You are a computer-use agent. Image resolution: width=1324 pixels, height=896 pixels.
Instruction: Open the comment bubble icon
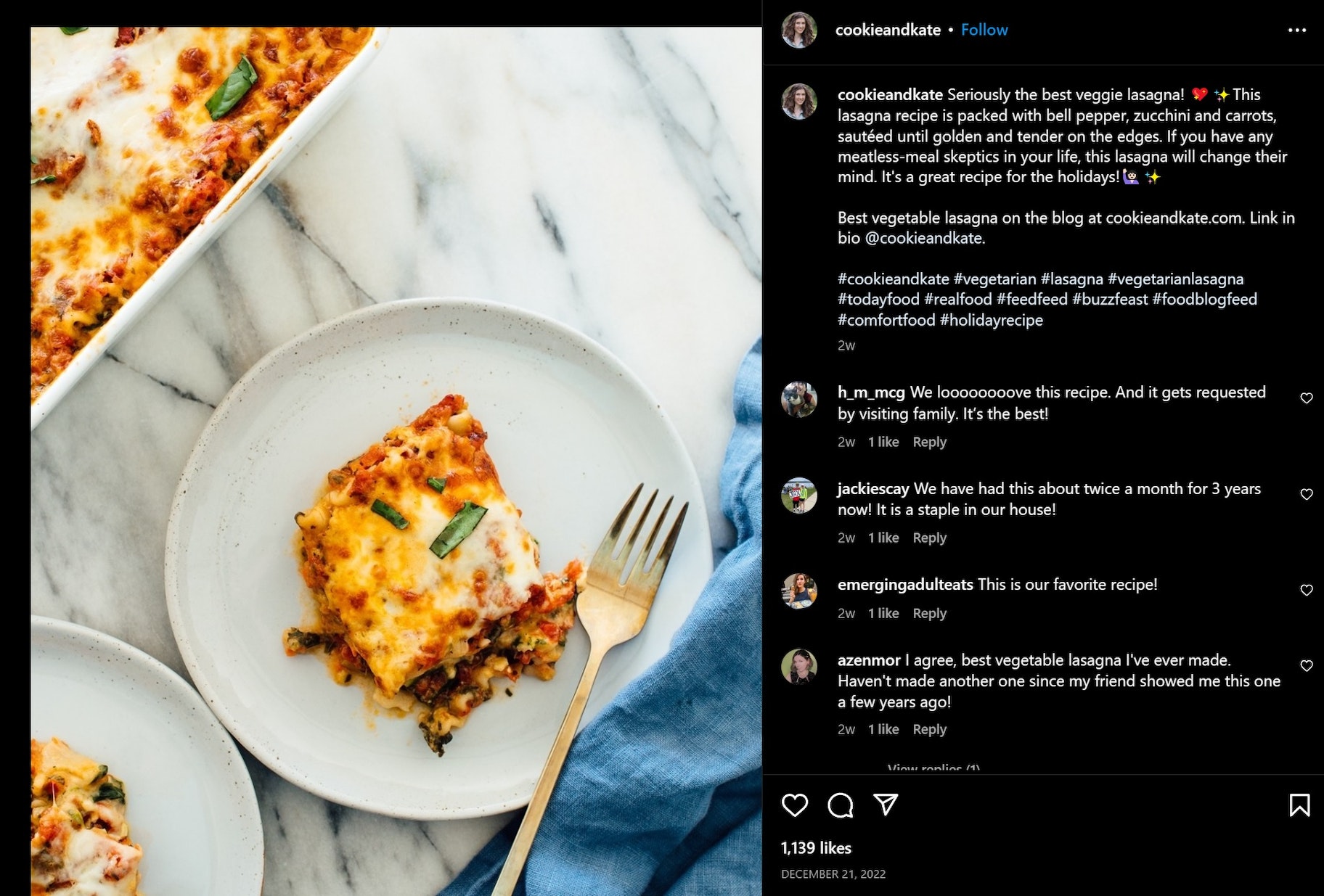(841, 805)
